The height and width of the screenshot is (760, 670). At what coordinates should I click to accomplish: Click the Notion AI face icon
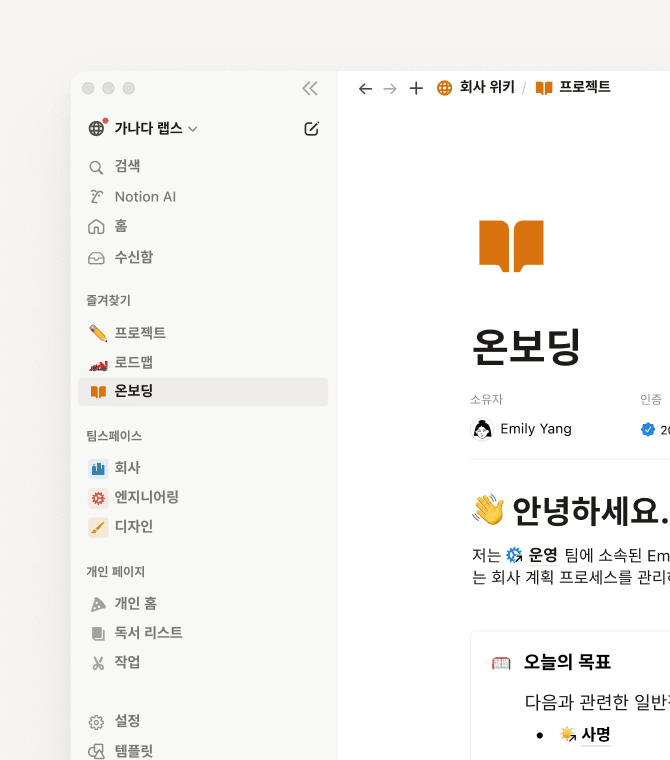[96, 197]
